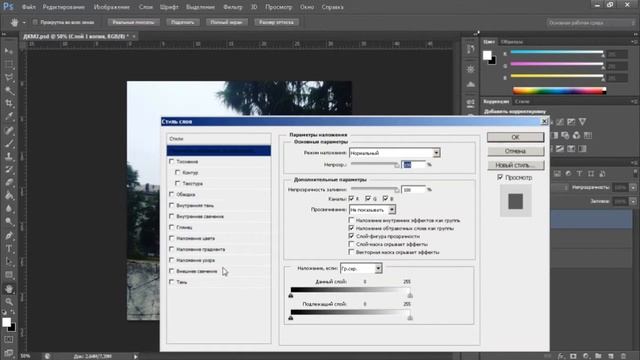The image size is (640, 360).
Task: Open the Hand tool preset picker arrow
Action: 24,22
